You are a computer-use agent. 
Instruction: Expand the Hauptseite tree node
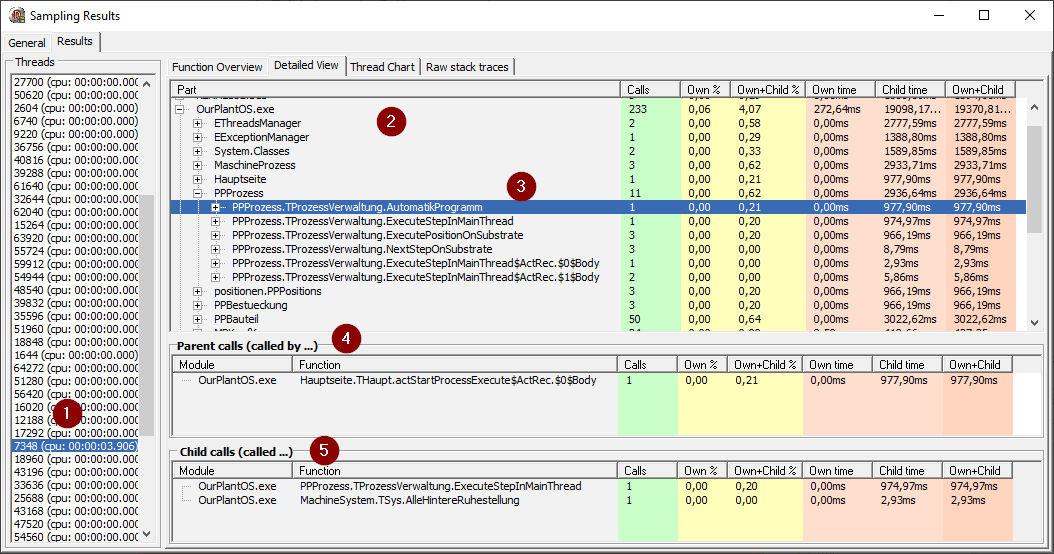click(198, 179)
